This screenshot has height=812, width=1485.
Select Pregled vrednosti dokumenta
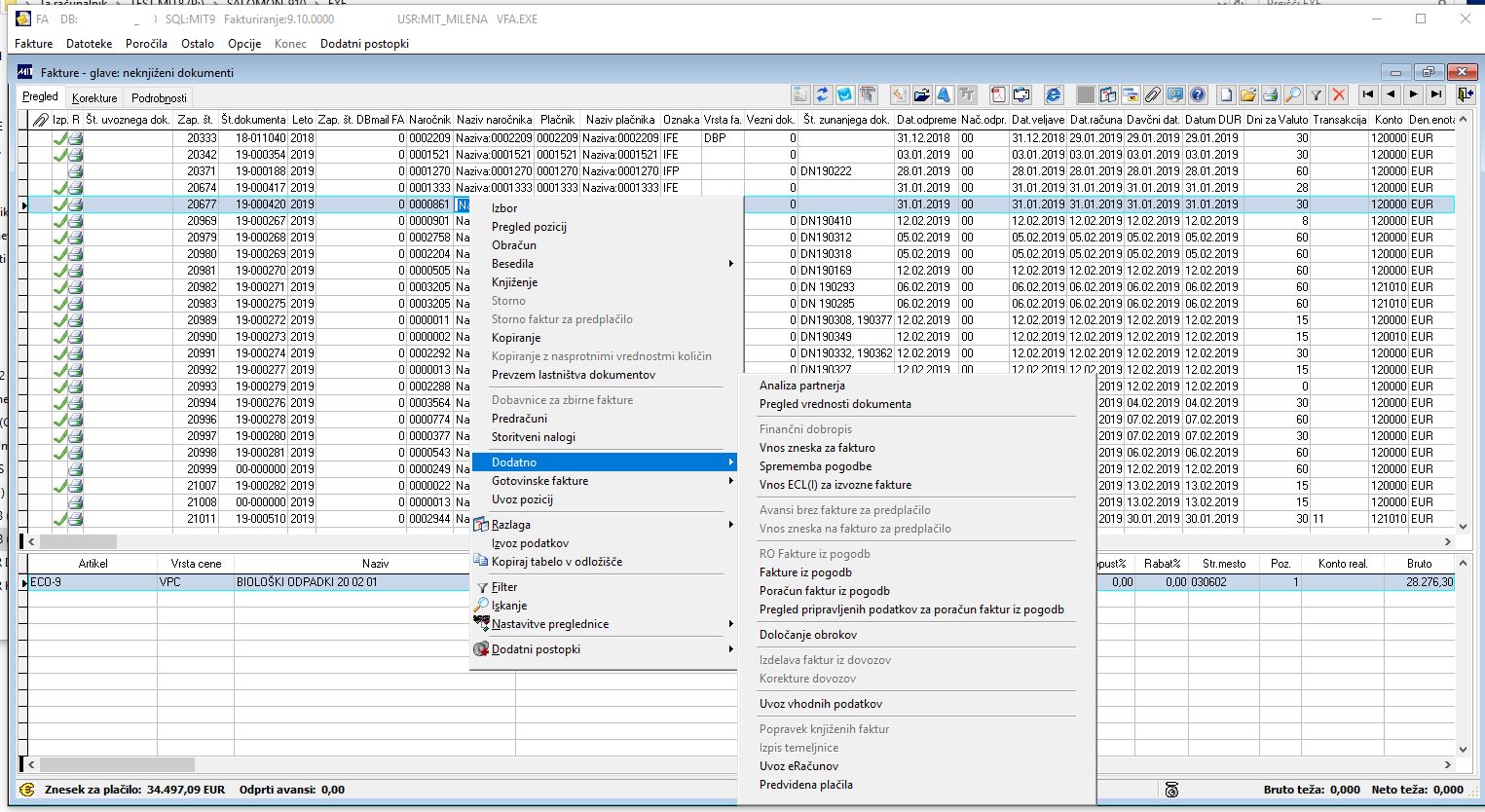coord(835,404)
